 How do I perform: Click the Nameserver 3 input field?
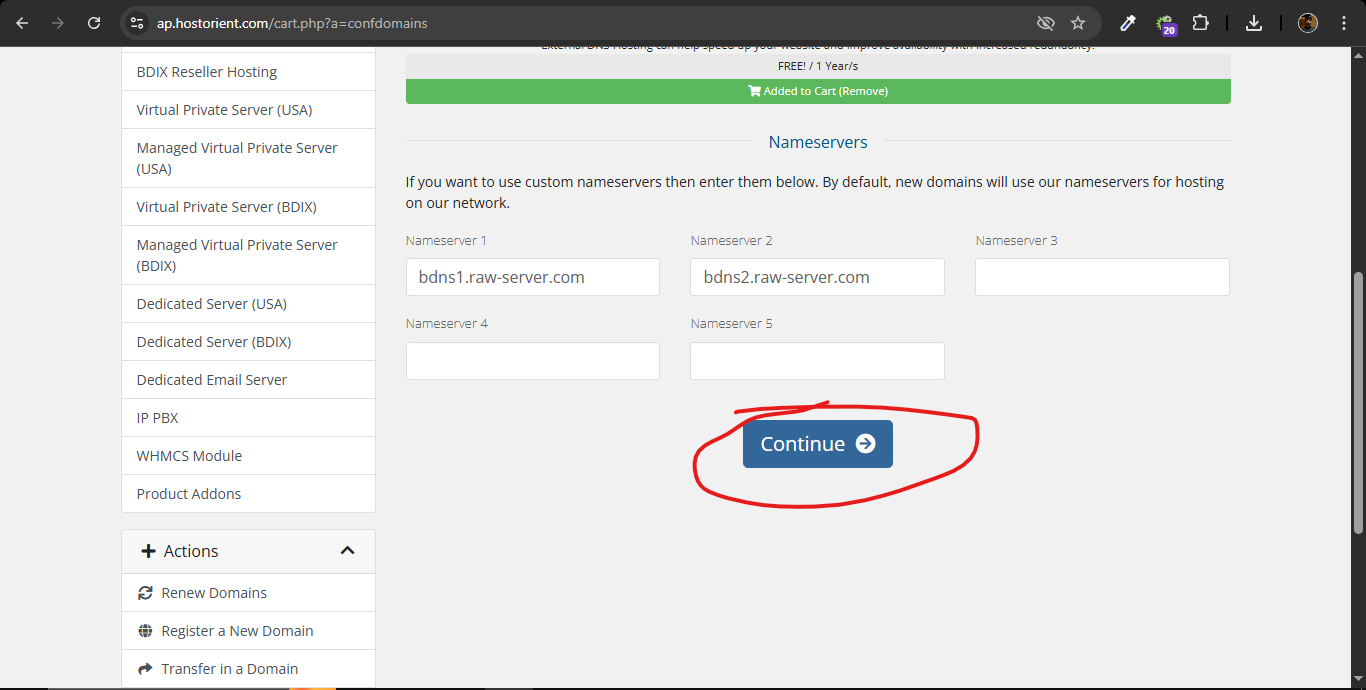[x=1102, y=277]
